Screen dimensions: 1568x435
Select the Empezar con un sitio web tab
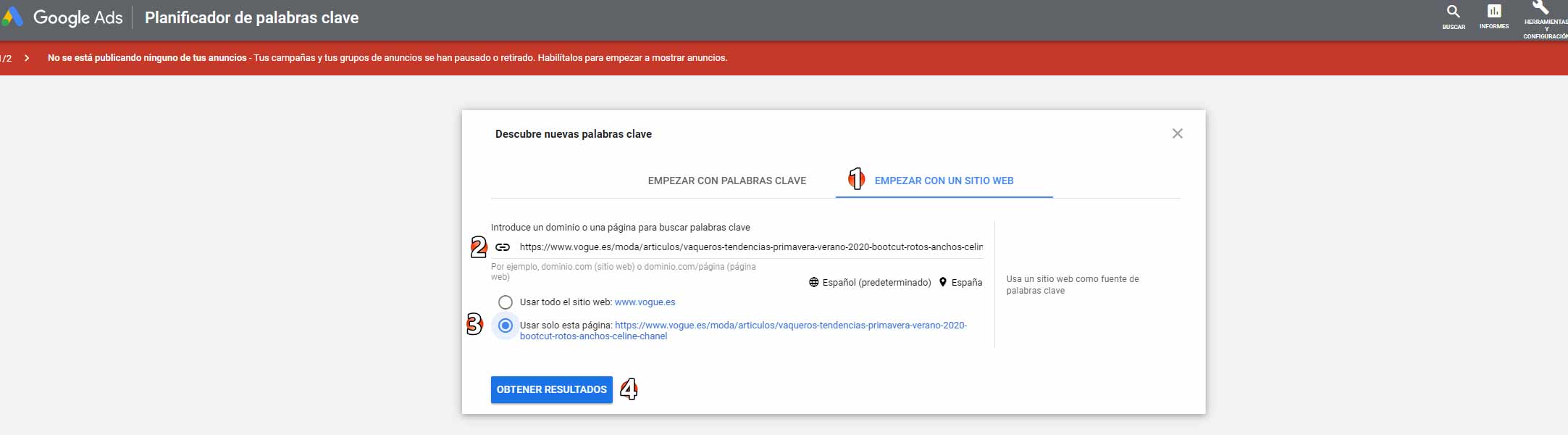point(943,181)
